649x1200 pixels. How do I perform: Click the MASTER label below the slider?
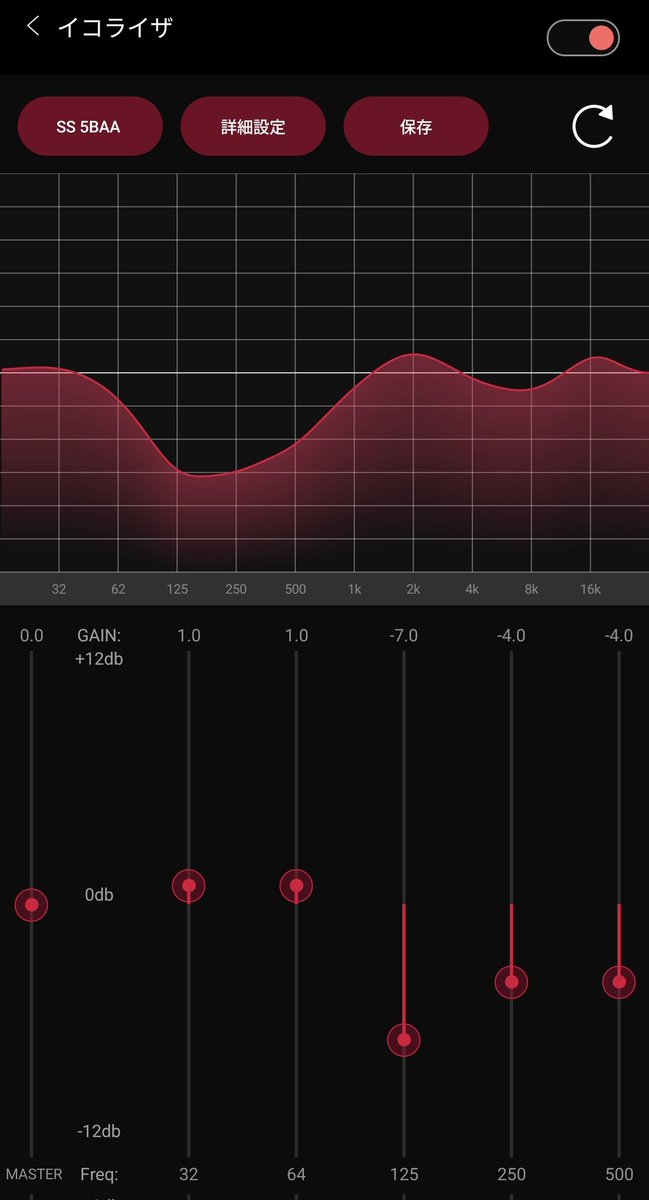[x=34, y=1174]
